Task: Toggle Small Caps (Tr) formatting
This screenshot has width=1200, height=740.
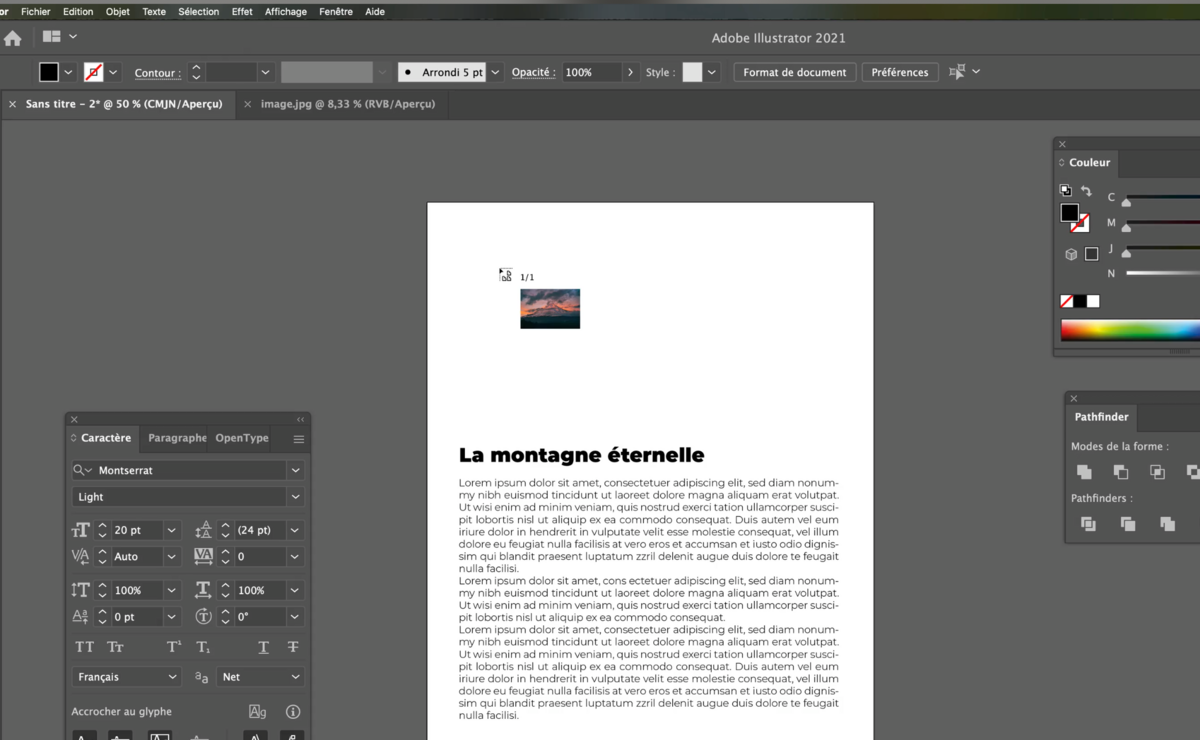Action: click(115, 647)
